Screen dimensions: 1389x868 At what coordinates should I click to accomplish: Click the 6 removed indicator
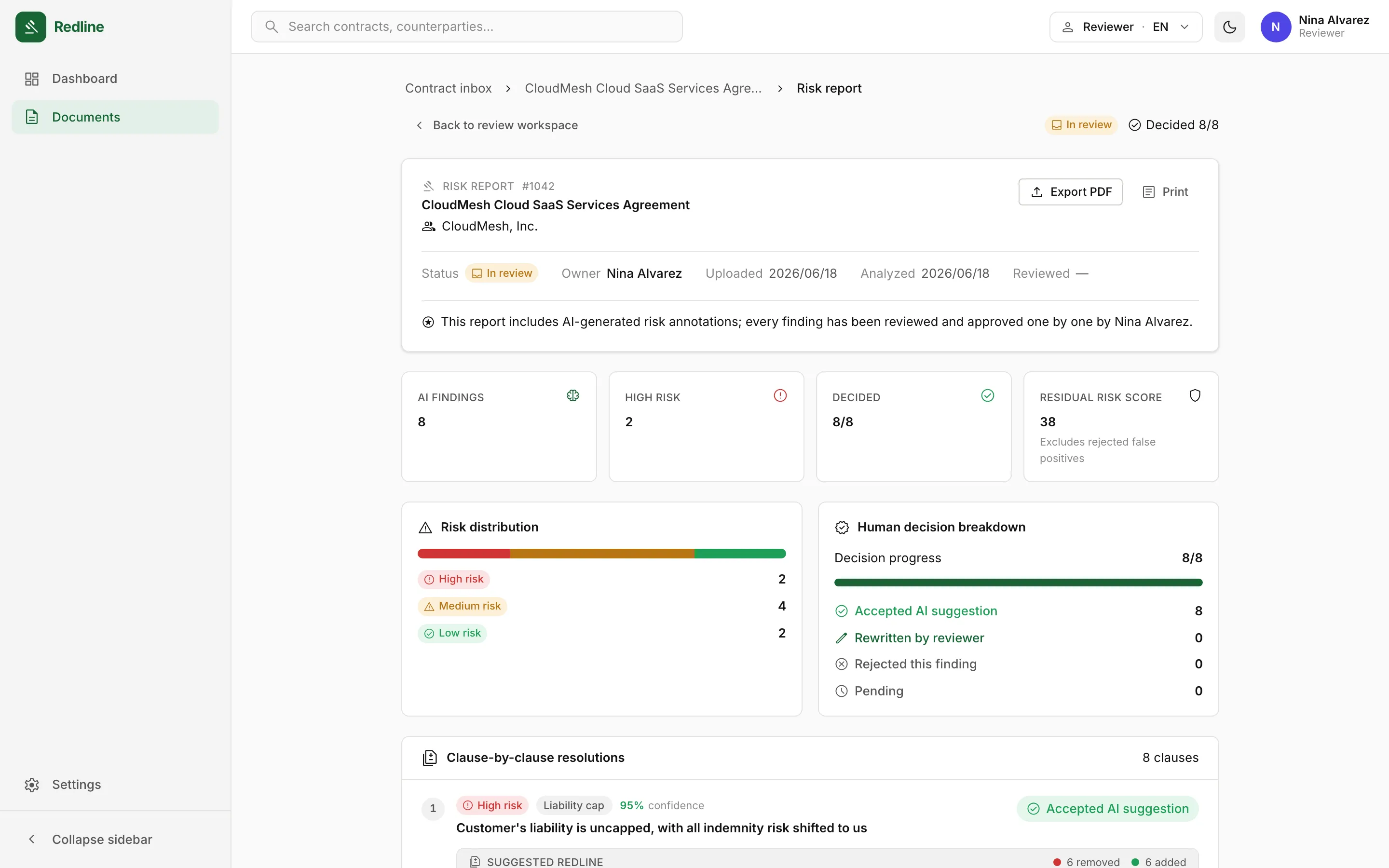point(1087,862)
